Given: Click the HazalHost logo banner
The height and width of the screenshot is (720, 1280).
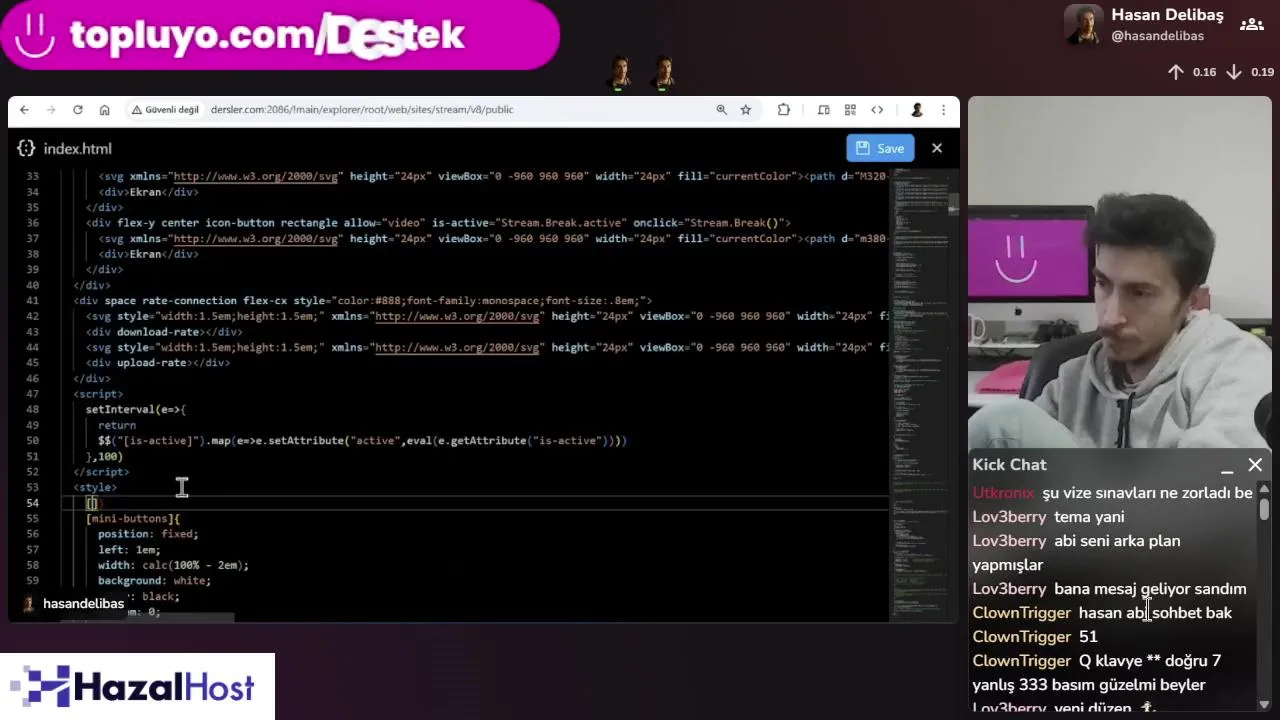Looking at the screenshot, I should tap(137, 687).
